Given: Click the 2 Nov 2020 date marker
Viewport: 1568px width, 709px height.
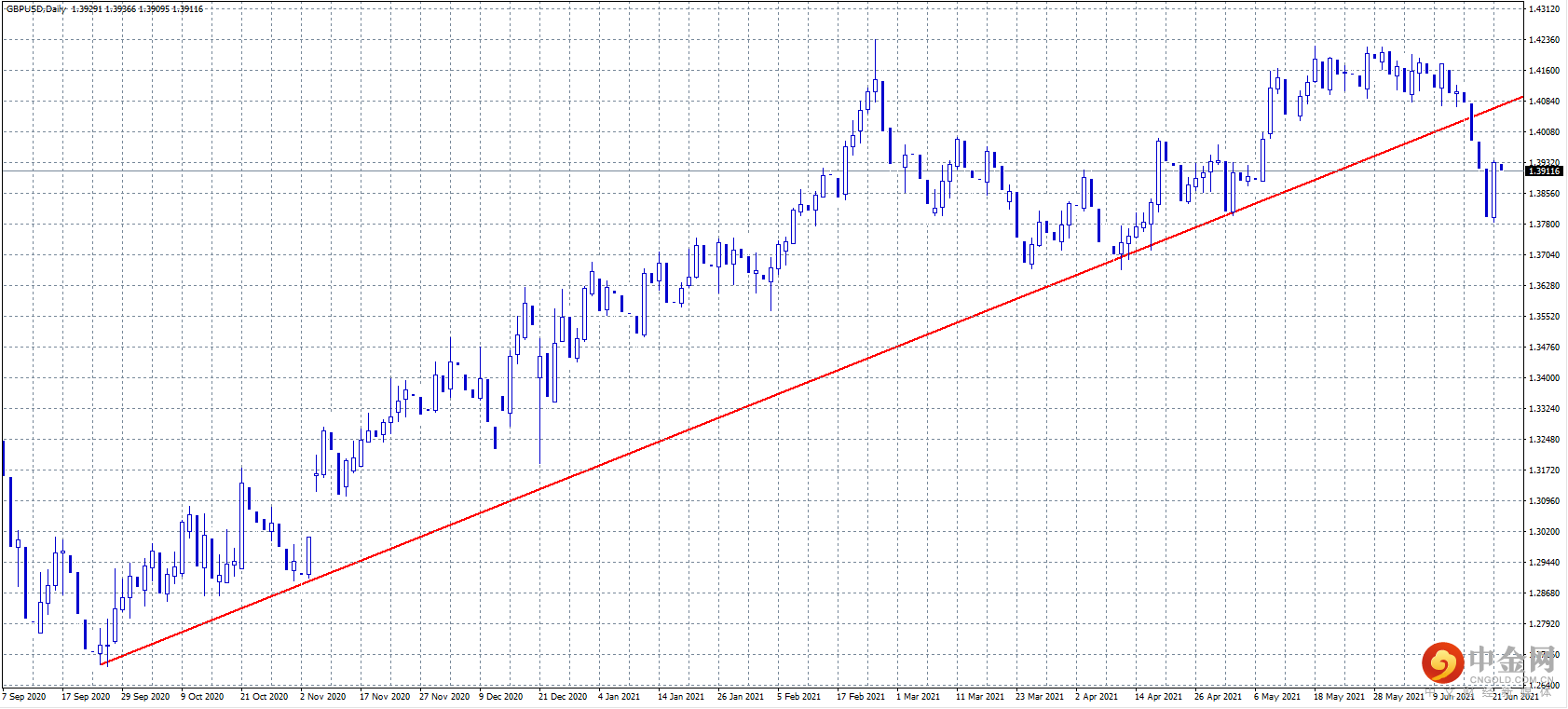Looking at the screenshot, I should pos(322,696).
